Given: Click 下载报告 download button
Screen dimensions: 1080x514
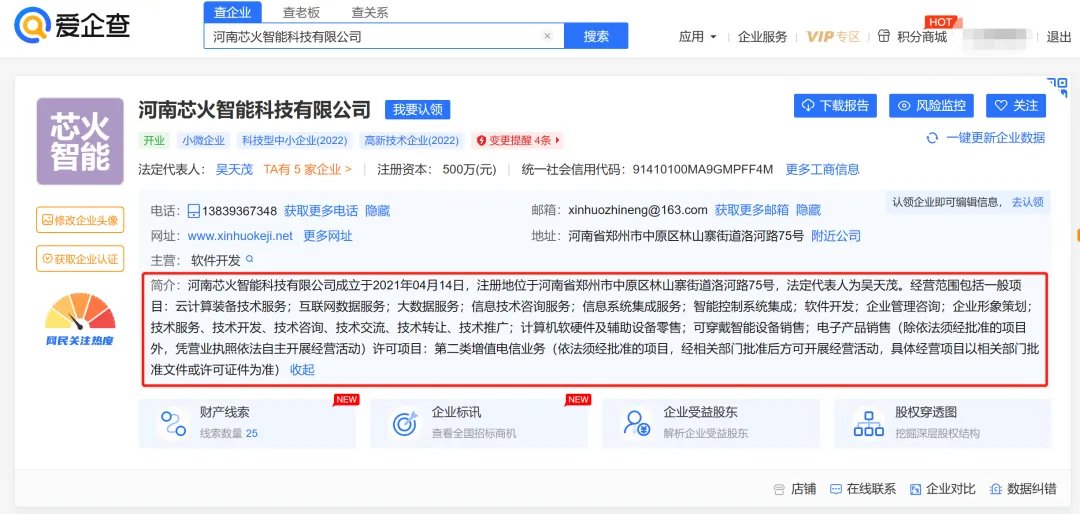Looking at the screenshot, I should click(x=835, y=106).
